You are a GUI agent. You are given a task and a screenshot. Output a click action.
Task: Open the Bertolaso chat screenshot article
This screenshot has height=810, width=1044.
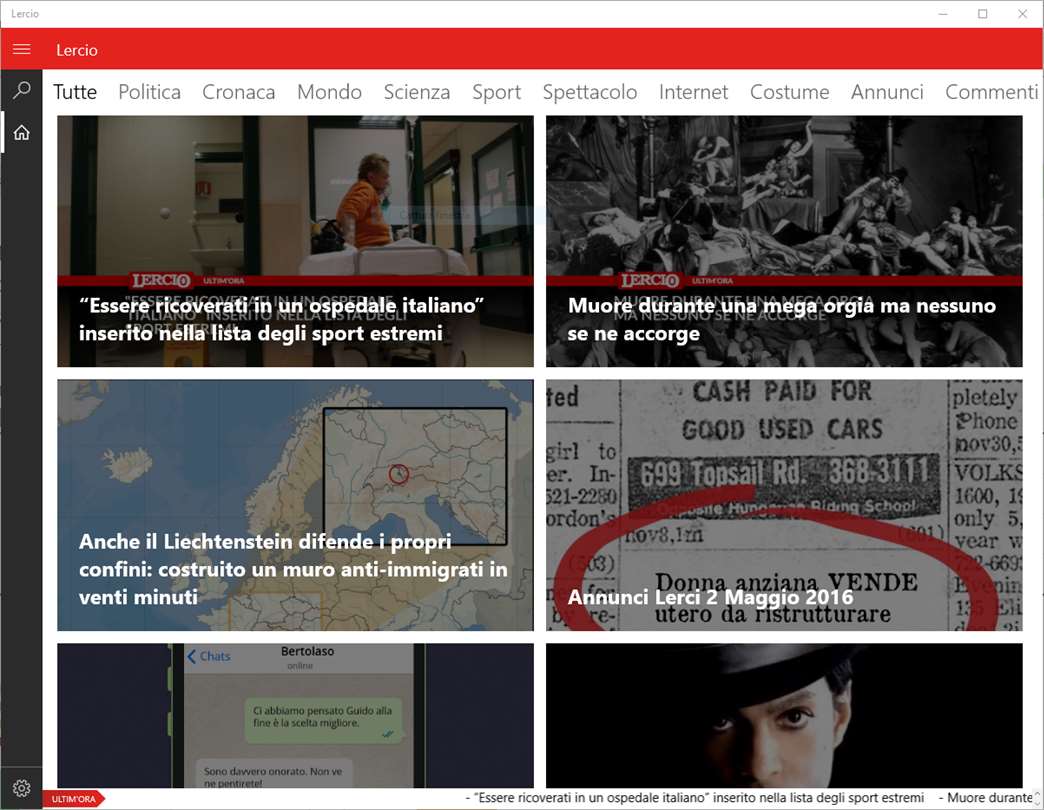pyautogui.click(x=295, y=715)
